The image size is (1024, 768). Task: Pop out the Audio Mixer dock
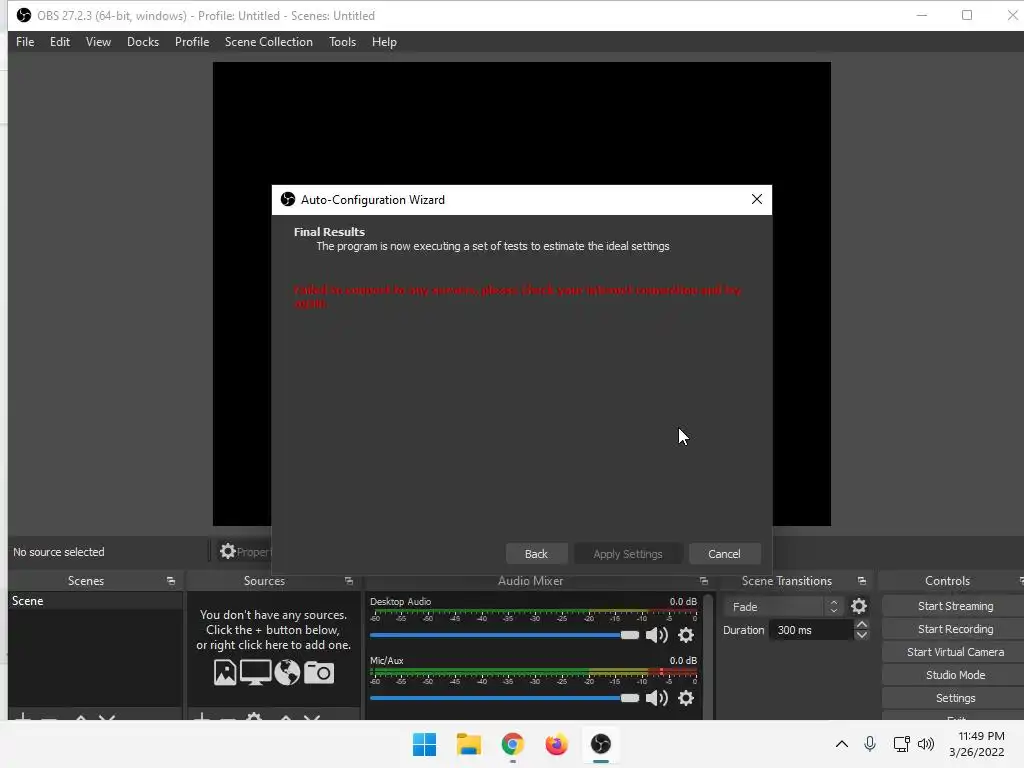[x=703, y=581]
